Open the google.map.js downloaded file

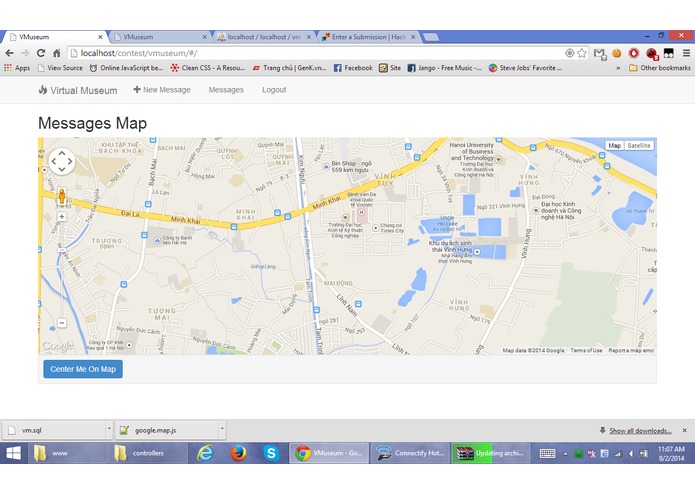pyautogui.click(x=167, y=430)
